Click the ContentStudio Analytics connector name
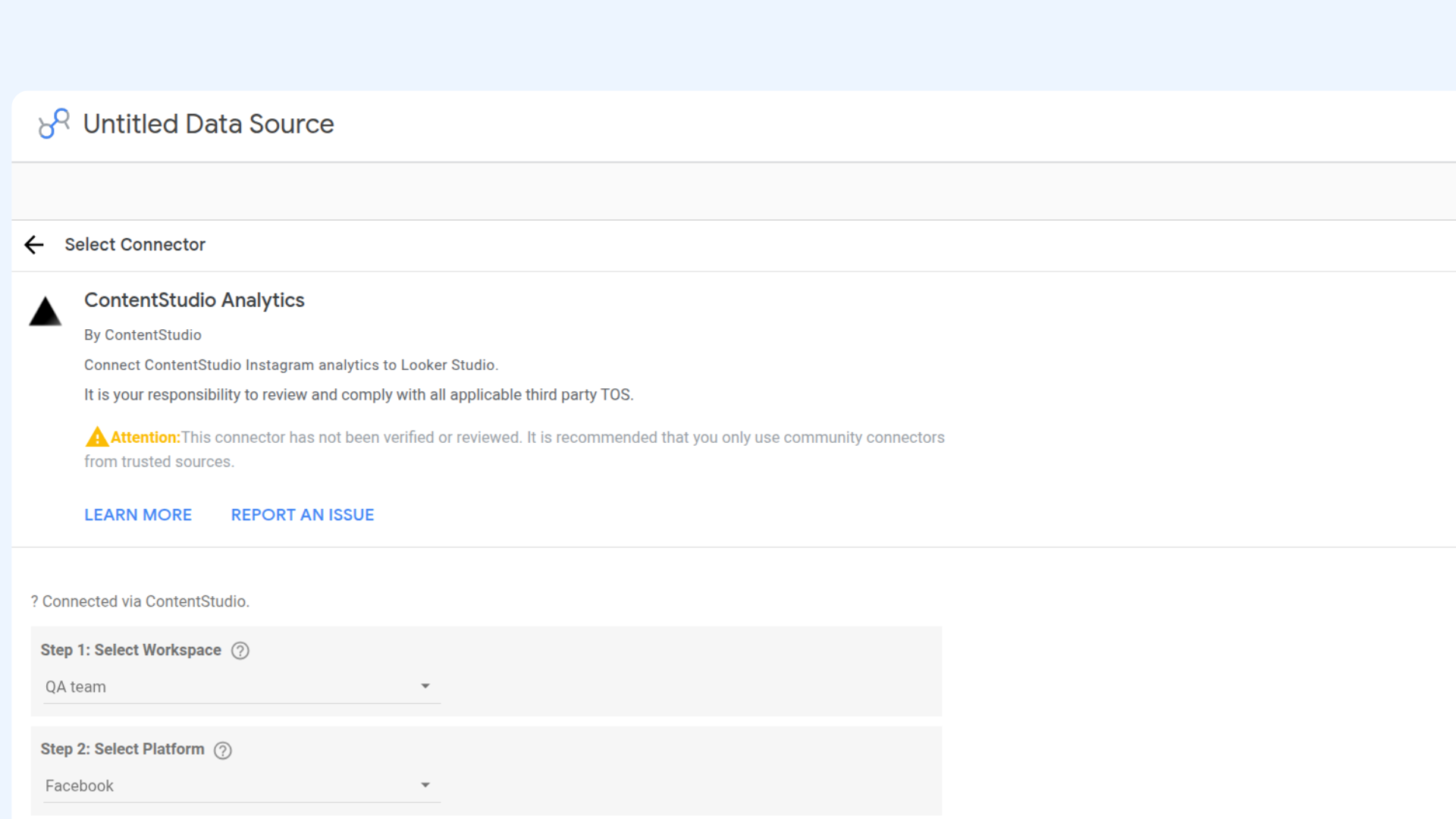1456x819 pixels. coord(194,300)
